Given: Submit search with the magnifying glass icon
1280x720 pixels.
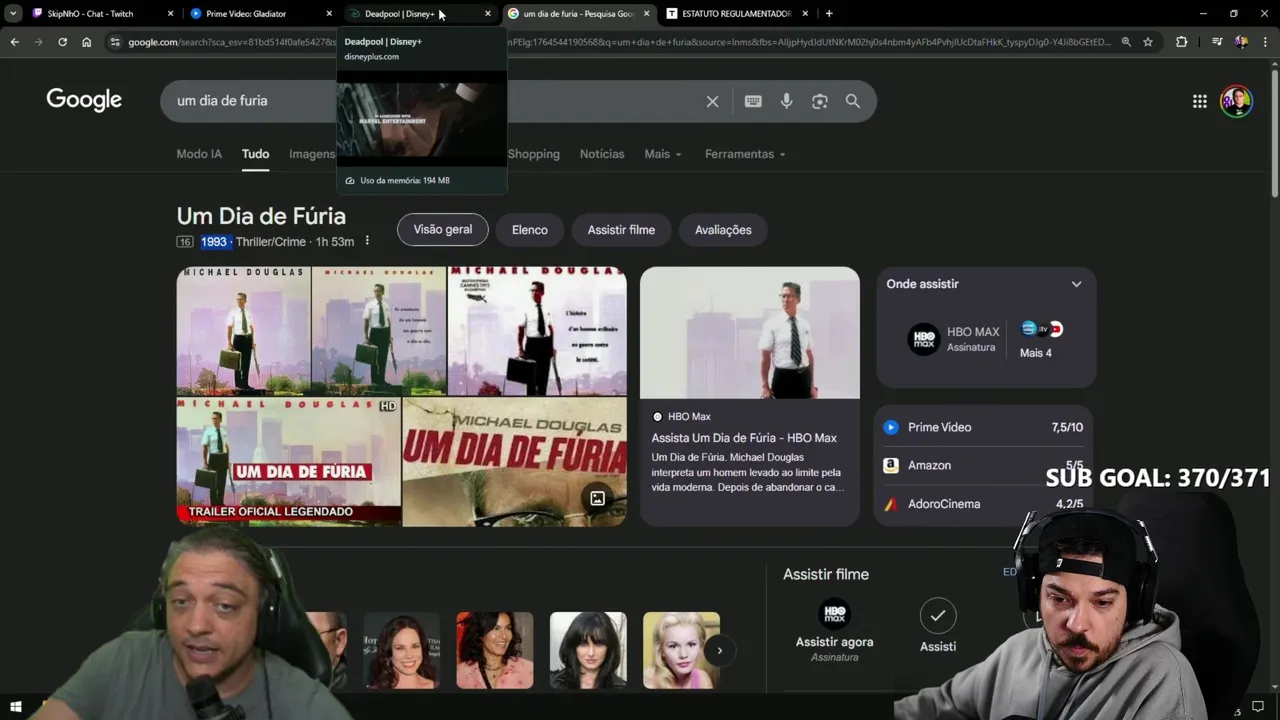Looking at the screenshot, I should pyautogui.click(x=853, y=101).
